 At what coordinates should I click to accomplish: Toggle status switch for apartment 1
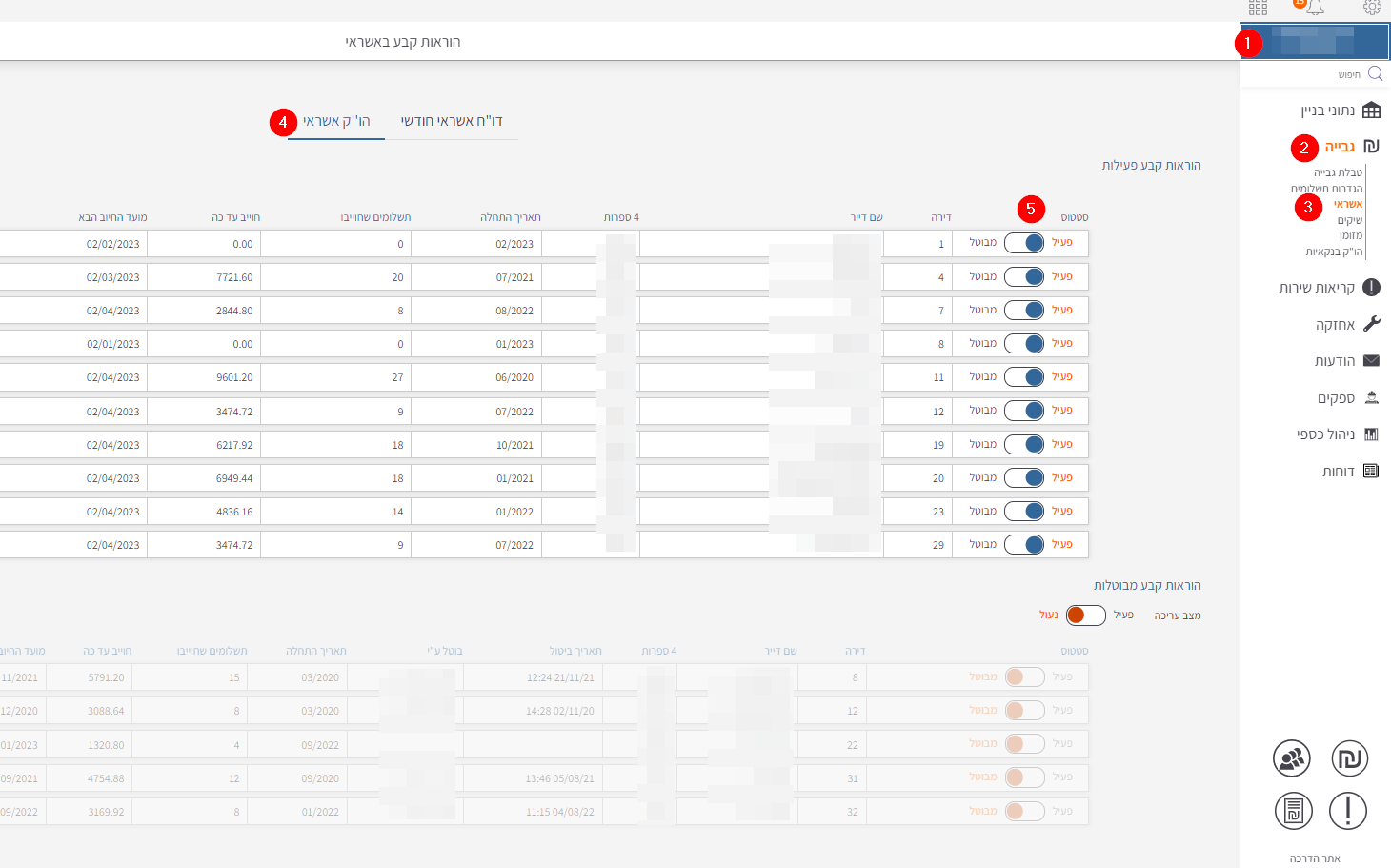point(1024,243)
